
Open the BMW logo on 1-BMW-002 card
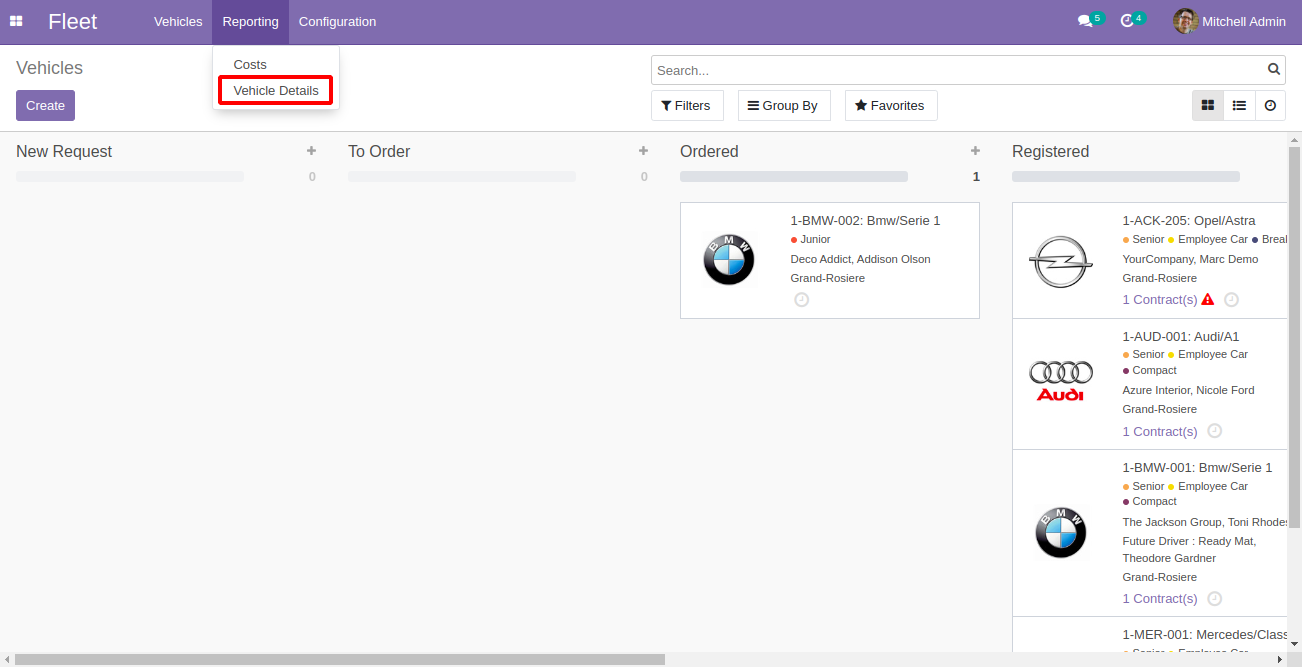point(729,260)
